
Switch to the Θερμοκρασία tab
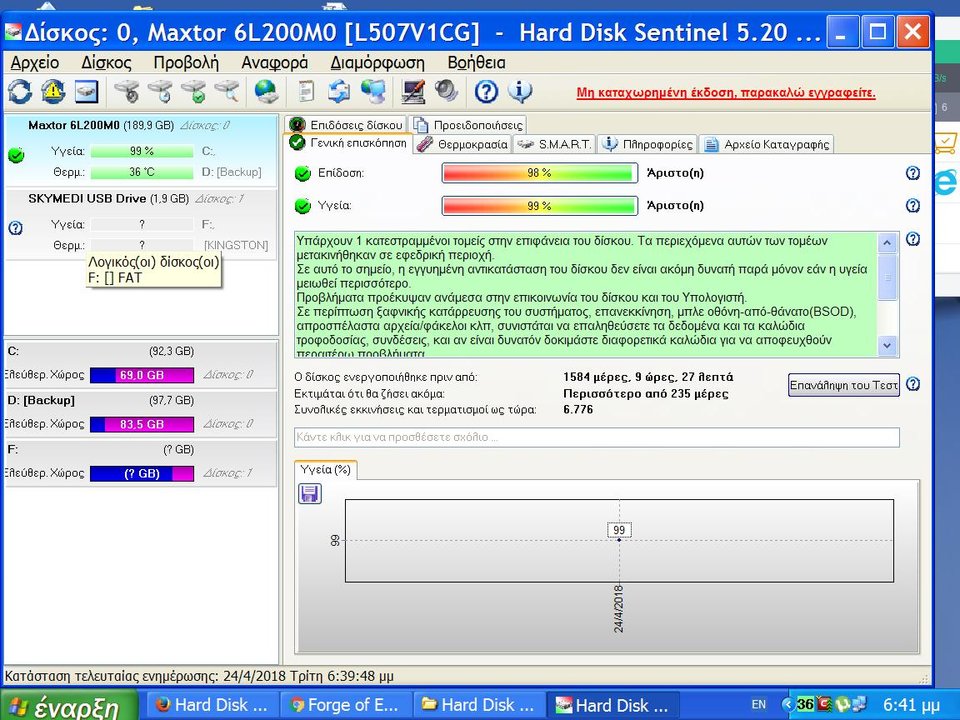tap(463, 144)
